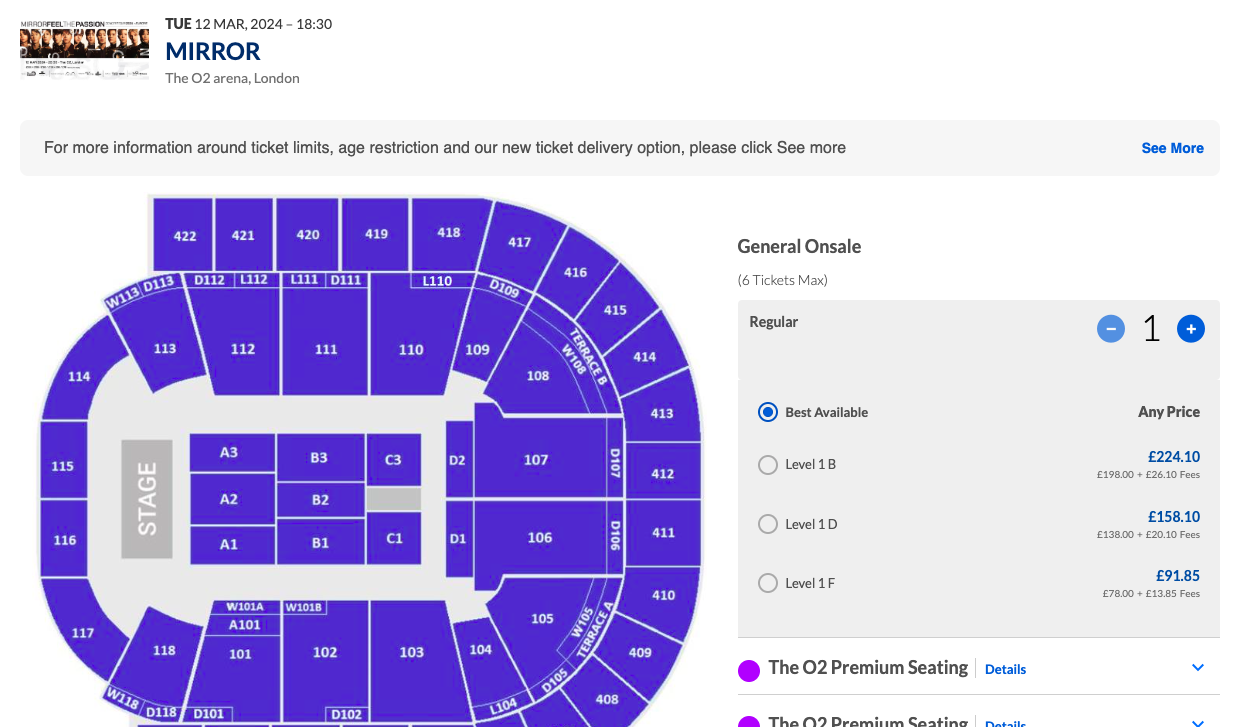Expand the first O2 Premium Seating section
The width and height of the screenshot is (1251, 727).
click(x=1198, y=668)
